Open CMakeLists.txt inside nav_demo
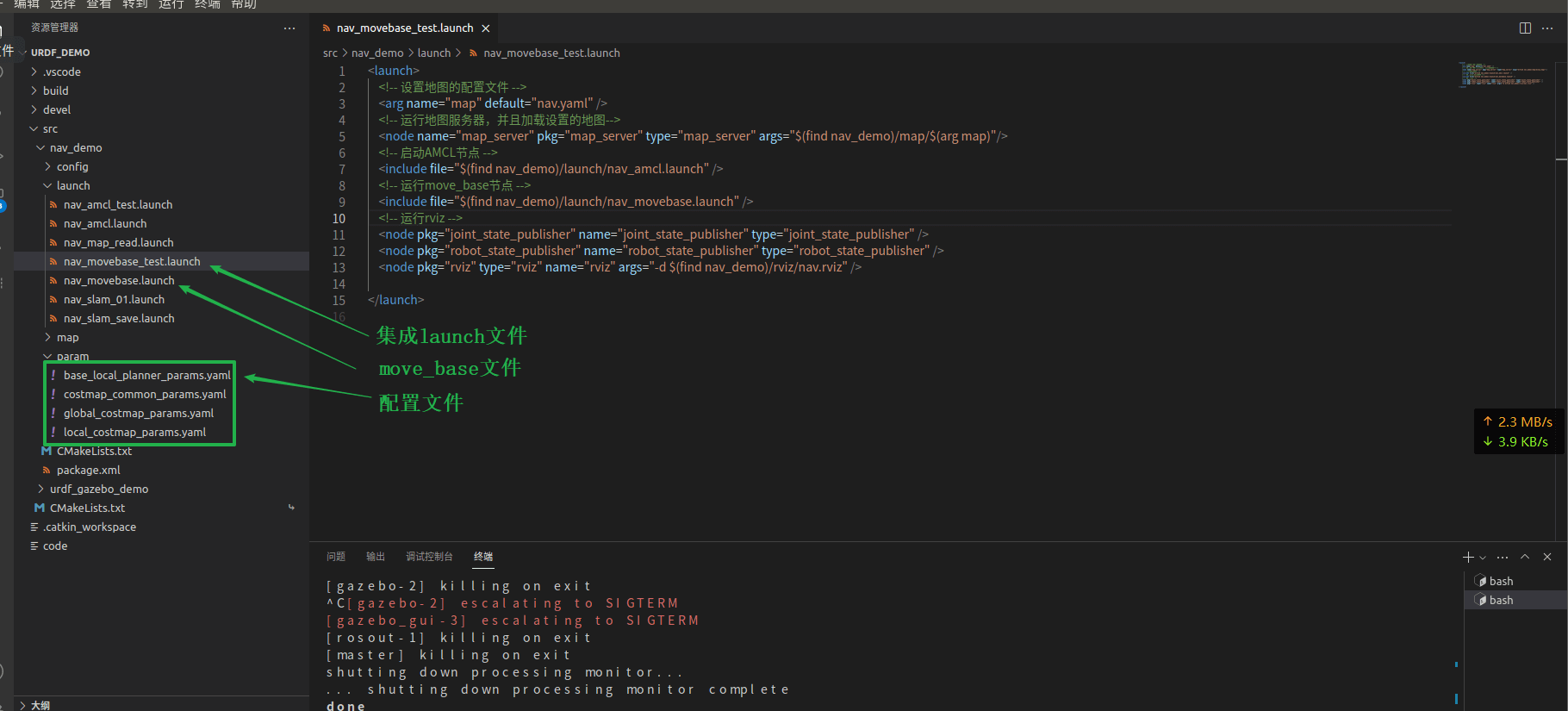Viewport: 1568px width, 711px height. coord(94,451)
